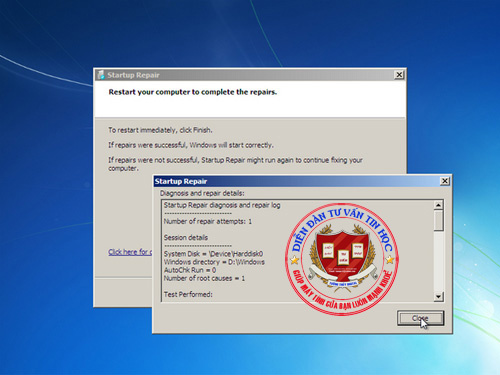Click the 'To restart immediately, click Finish.' text
Screen dimensions: 500x375
coord(160,130)
